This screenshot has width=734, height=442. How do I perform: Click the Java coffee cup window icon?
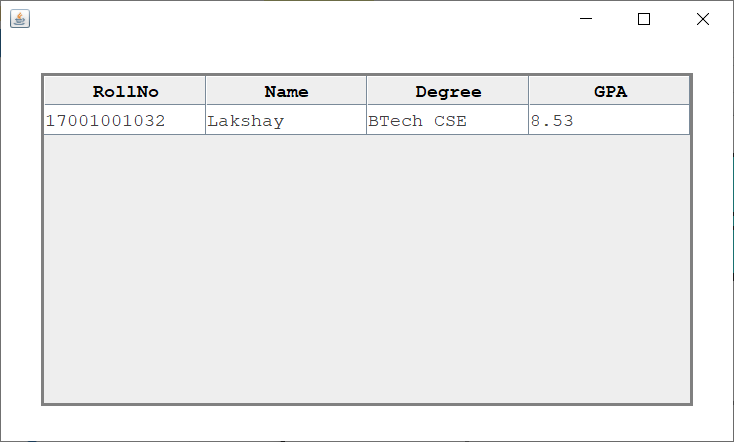pyautogui.click(x=20, y=19)
